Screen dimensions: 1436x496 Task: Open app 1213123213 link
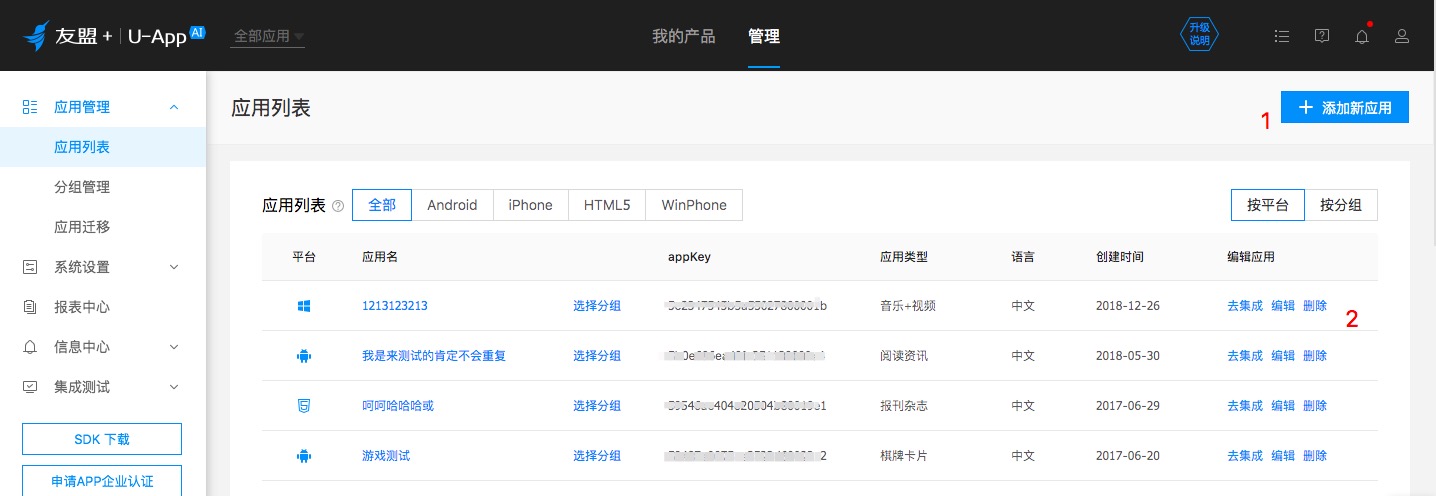395,306
